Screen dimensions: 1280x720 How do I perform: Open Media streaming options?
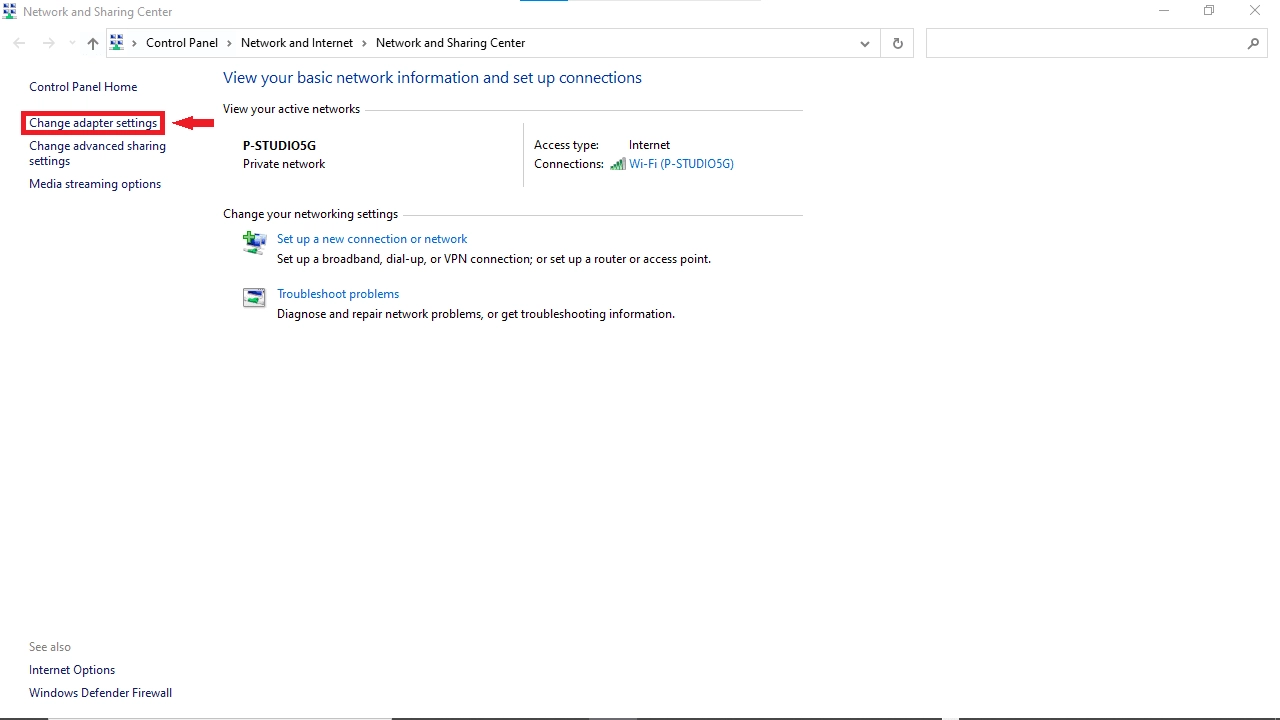point(95,184)
